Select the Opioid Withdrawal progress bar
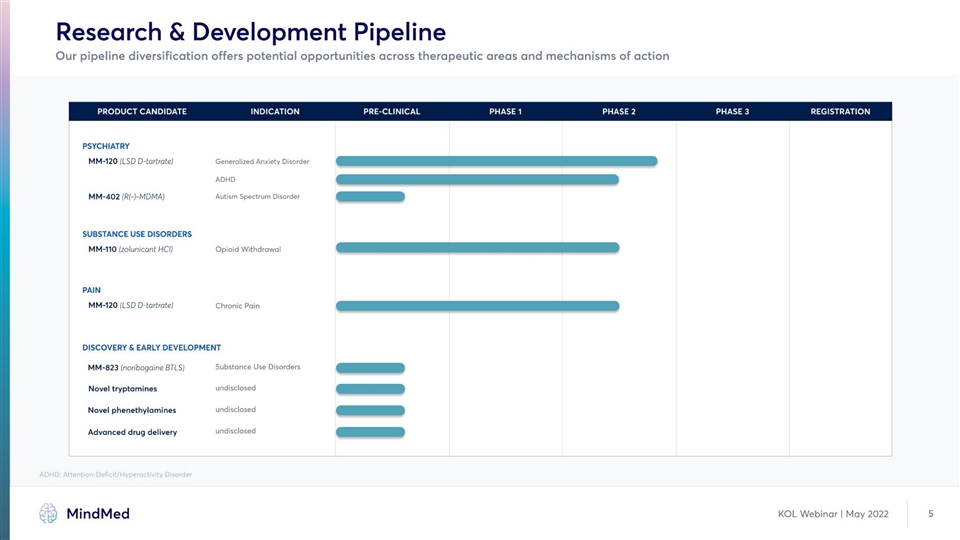This screenshot has width=960, height=540. click(477, 247)
